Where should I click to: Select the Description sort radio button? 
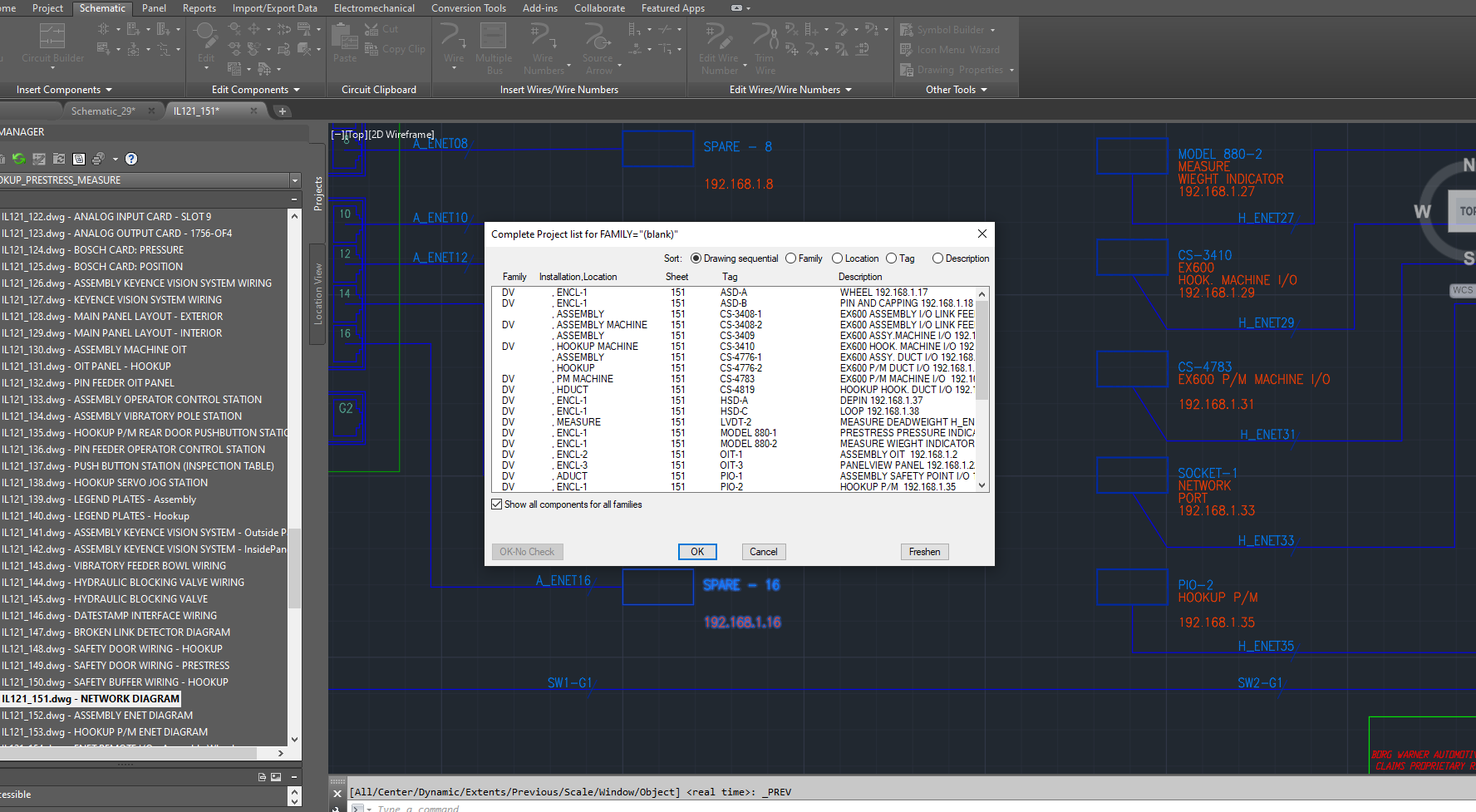[937, 258]
